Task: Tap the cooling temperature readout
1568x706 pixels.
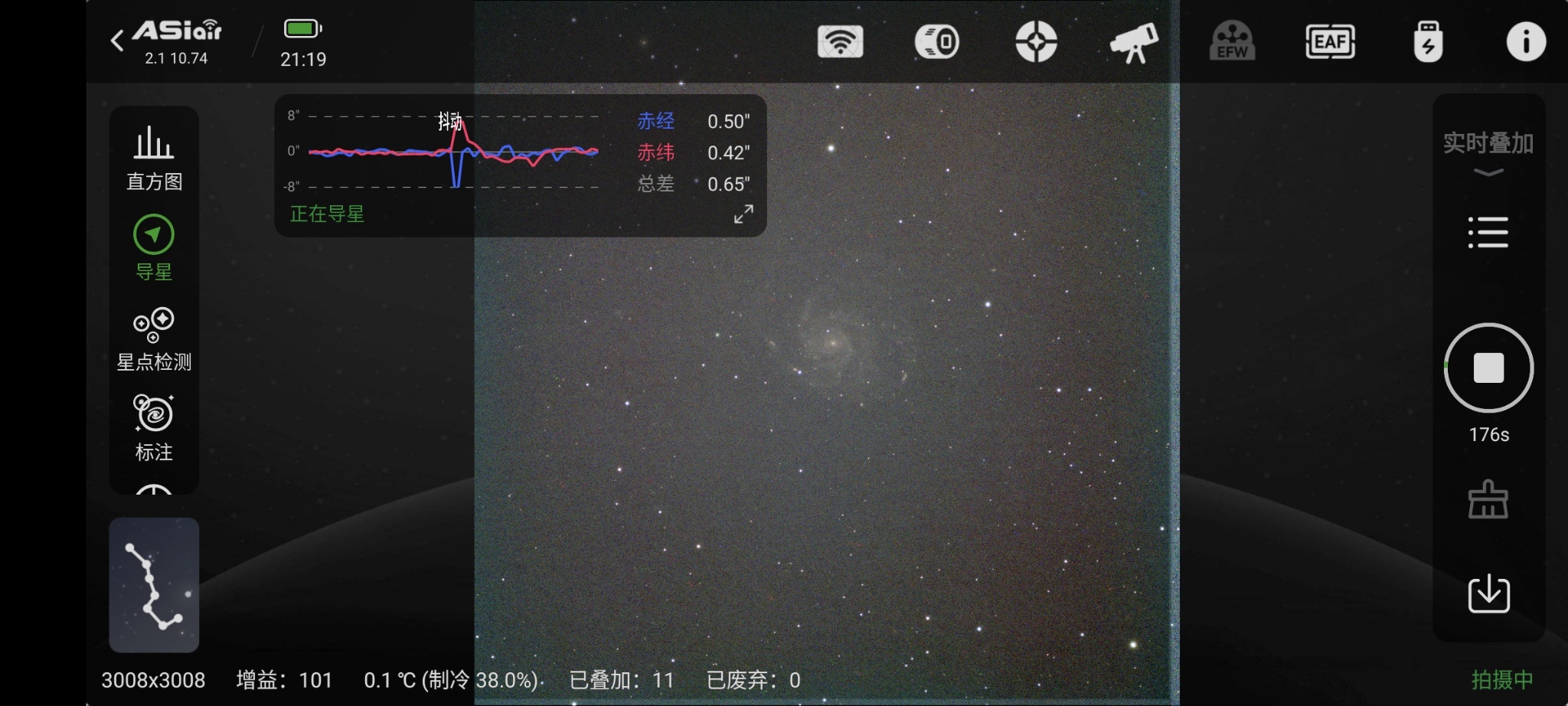Action: pos(451,680)
